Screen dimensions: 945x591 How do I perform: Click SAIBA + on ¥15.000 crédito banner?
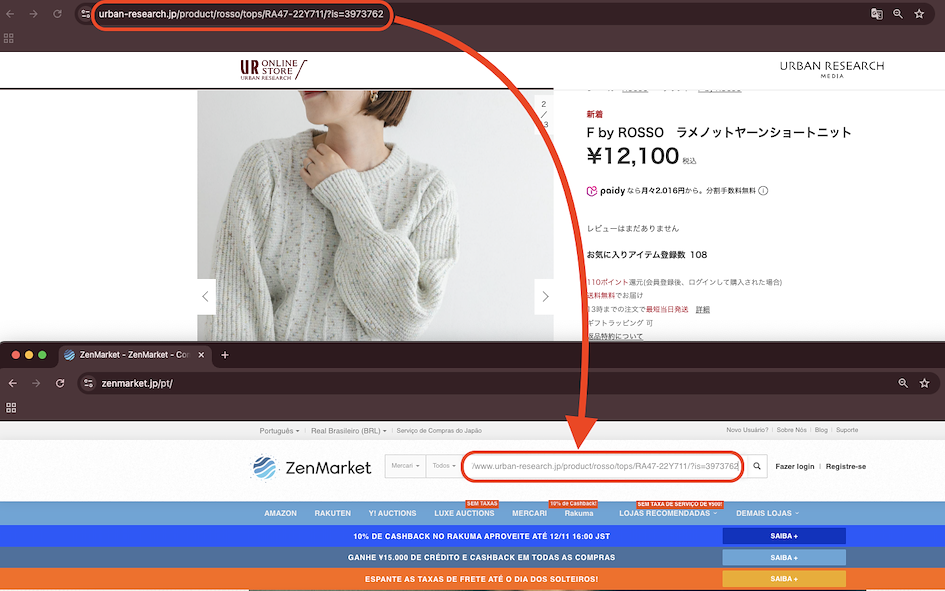pyautogui.click(x=784, y=557)
